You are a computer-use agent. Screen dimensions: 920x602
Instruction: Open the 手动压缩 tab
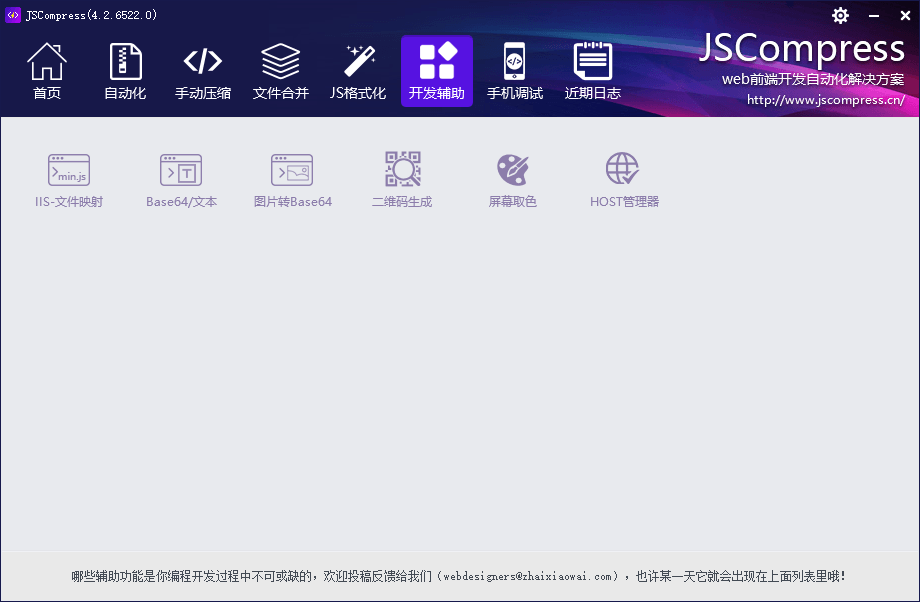203,71
